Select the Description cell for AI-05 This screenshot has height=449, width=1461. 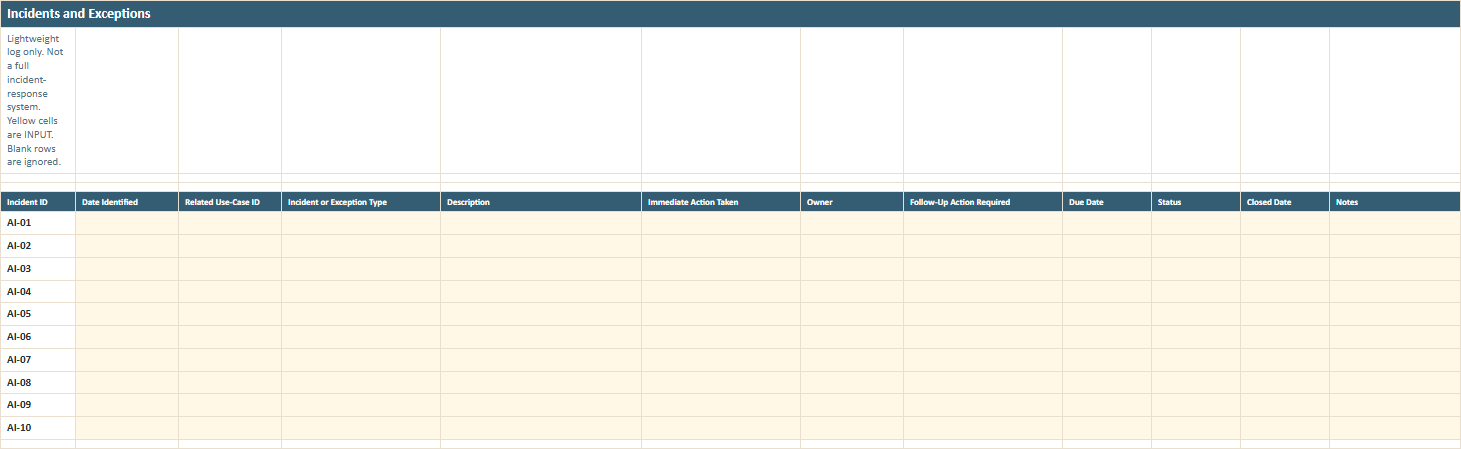click(x=541, y=314)
